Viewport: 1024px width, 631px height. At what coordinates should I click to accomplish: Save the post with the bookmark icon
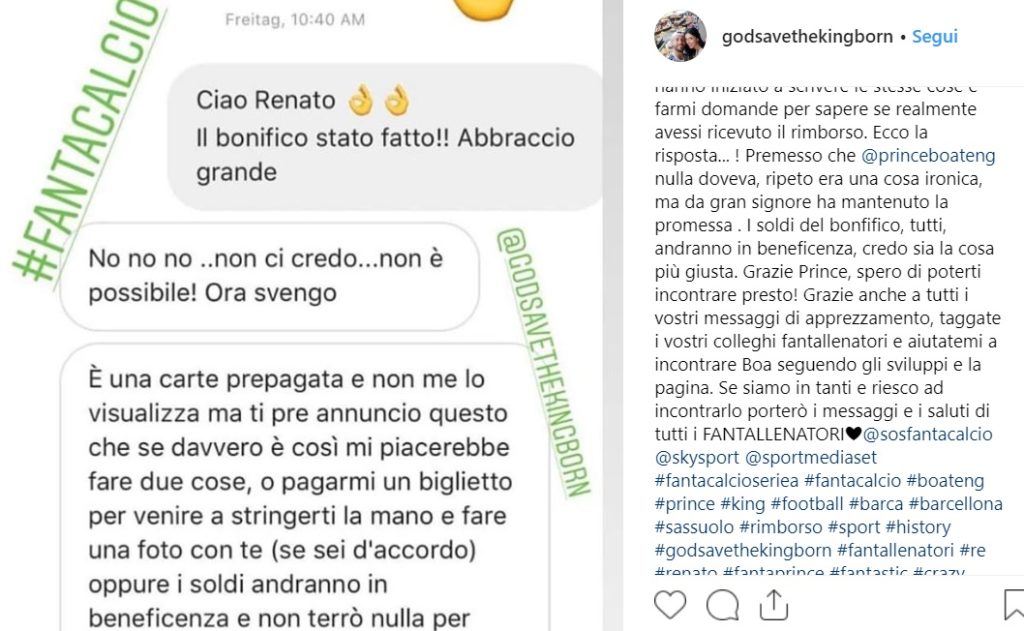(1014, 604)
